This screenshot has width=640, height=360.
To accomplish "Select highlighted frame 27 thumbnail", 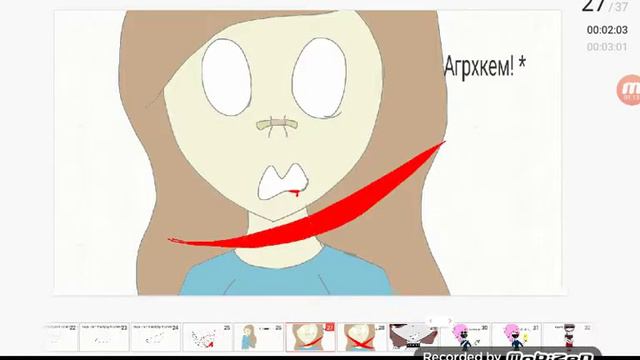I will (x=310, y=337).
